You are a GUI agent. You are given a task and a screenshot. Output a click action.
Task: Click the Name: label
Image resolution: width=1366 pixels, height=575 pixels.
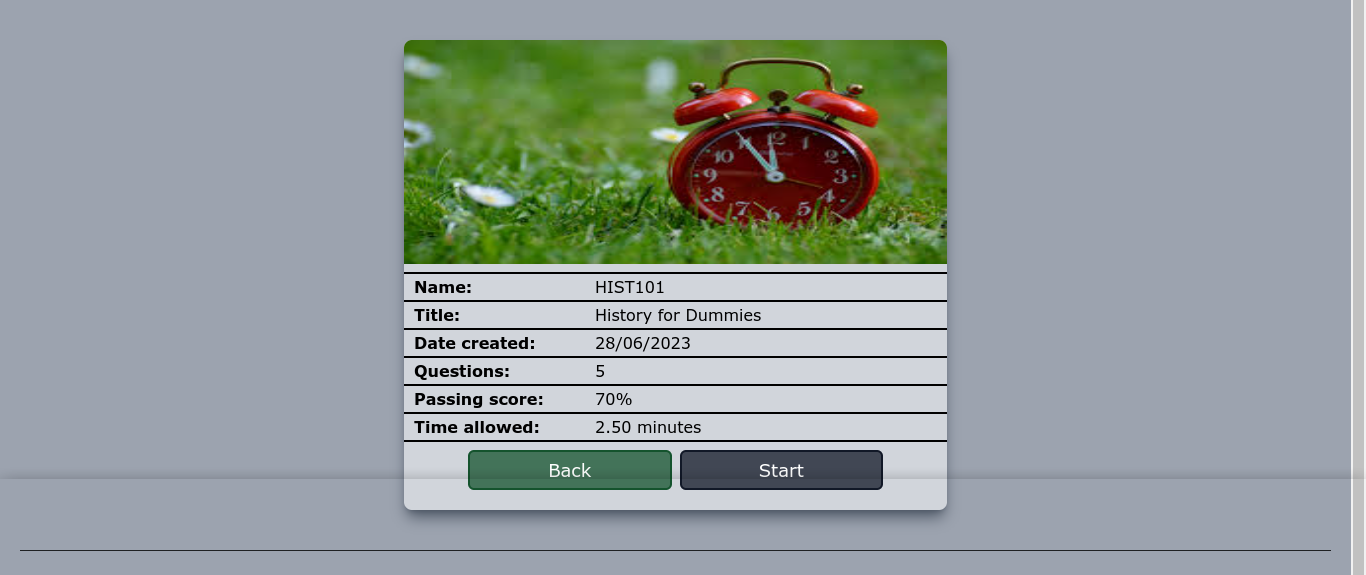click(442, 288)
